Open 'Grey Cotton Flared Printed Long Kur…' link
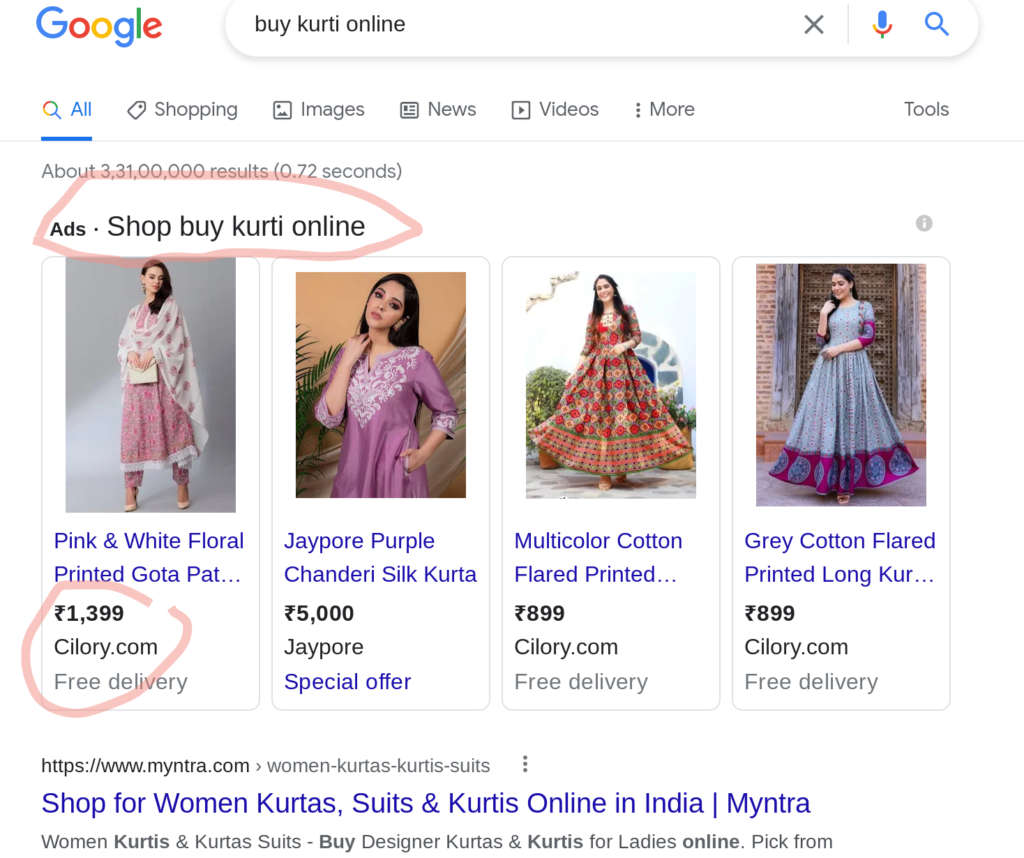 840,558
